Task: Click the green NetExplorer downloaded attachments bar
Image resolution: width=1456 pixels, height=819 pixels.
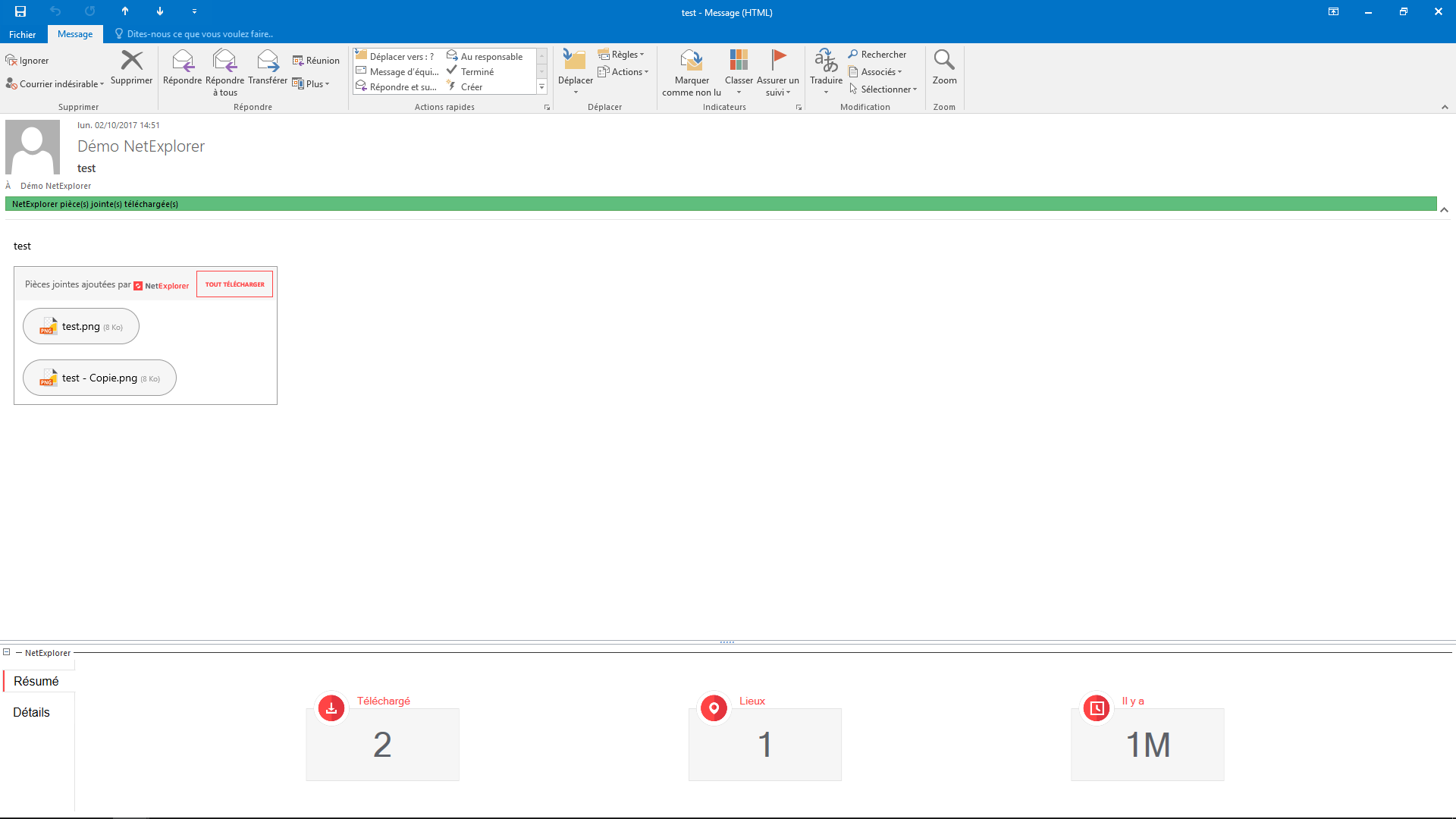Action: (720, 204)
